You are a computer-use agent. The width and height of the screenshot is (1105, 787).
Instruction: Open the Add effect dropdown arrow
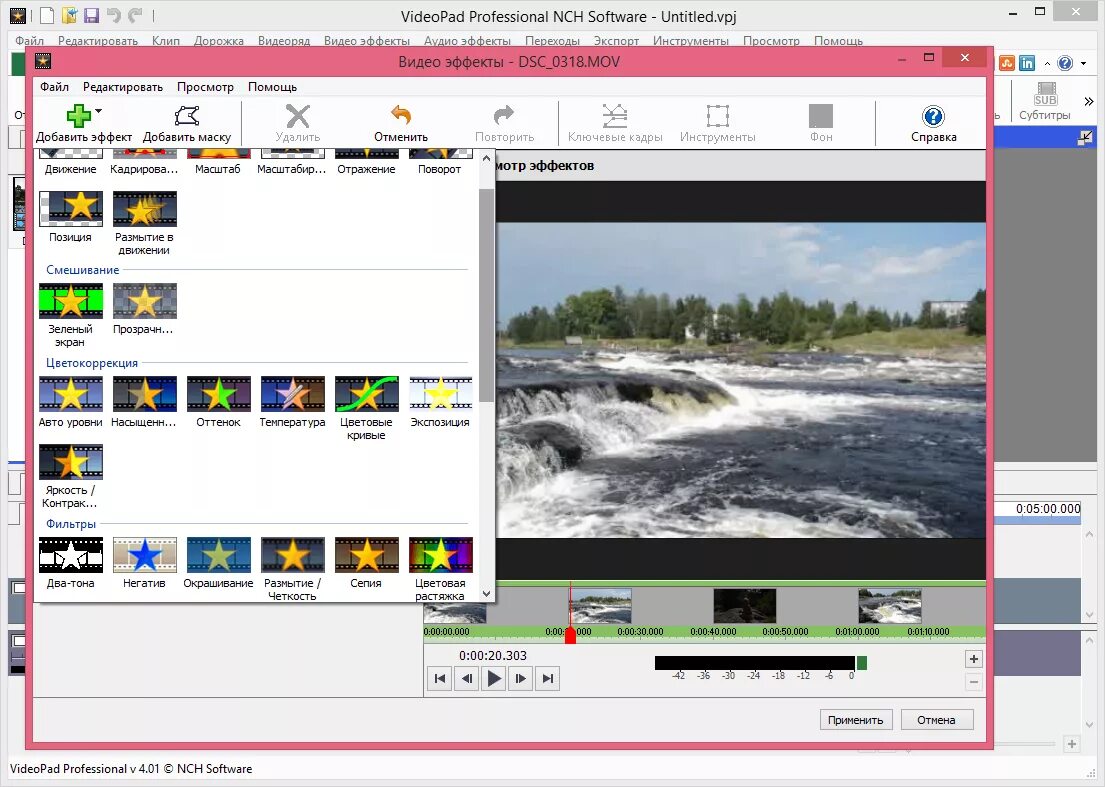(x=99, y=111)
